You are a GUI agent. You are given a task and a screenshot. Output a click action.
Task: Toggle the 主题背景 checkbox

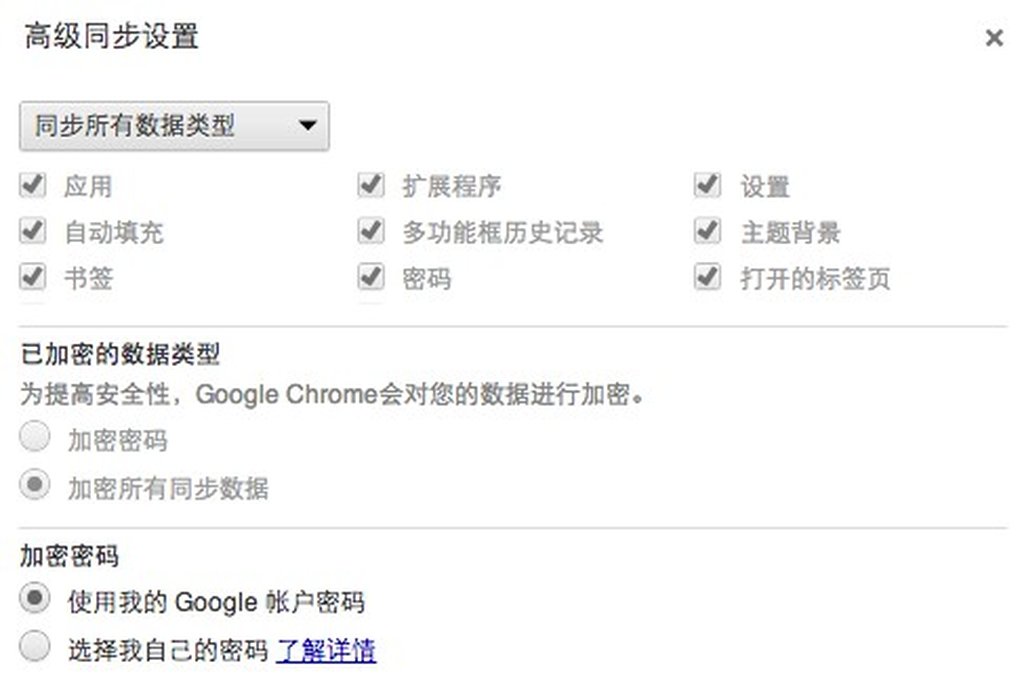(708, 231)
